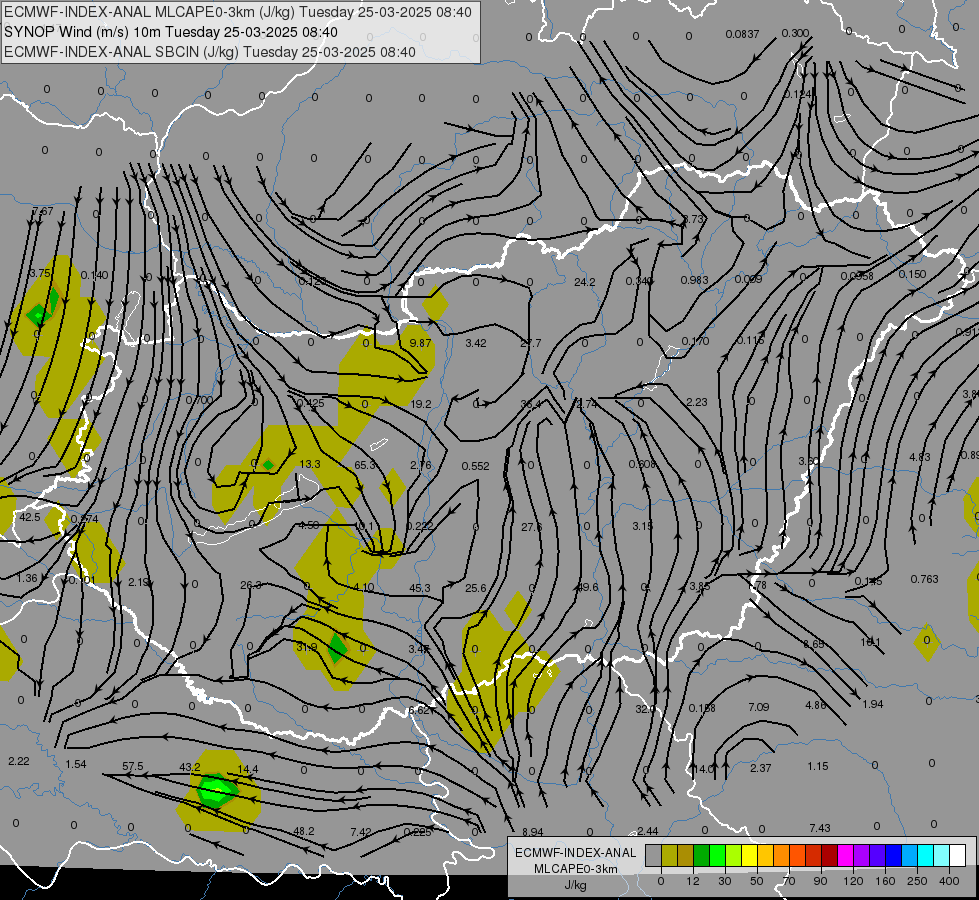Click the gray swatch in the MLCAPE legend

coord(653,855)
